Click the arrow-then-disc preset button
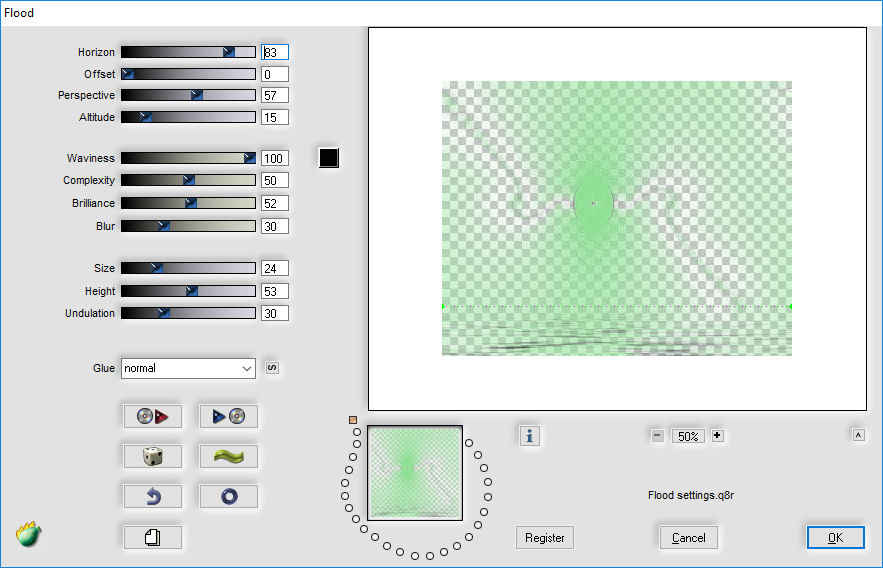Screen dimensions: 883x568 (229, 416)
